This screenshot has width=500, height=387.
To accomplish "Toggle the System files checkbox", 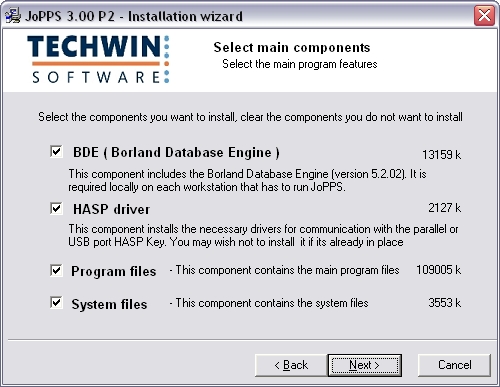I will pos(56,303).
